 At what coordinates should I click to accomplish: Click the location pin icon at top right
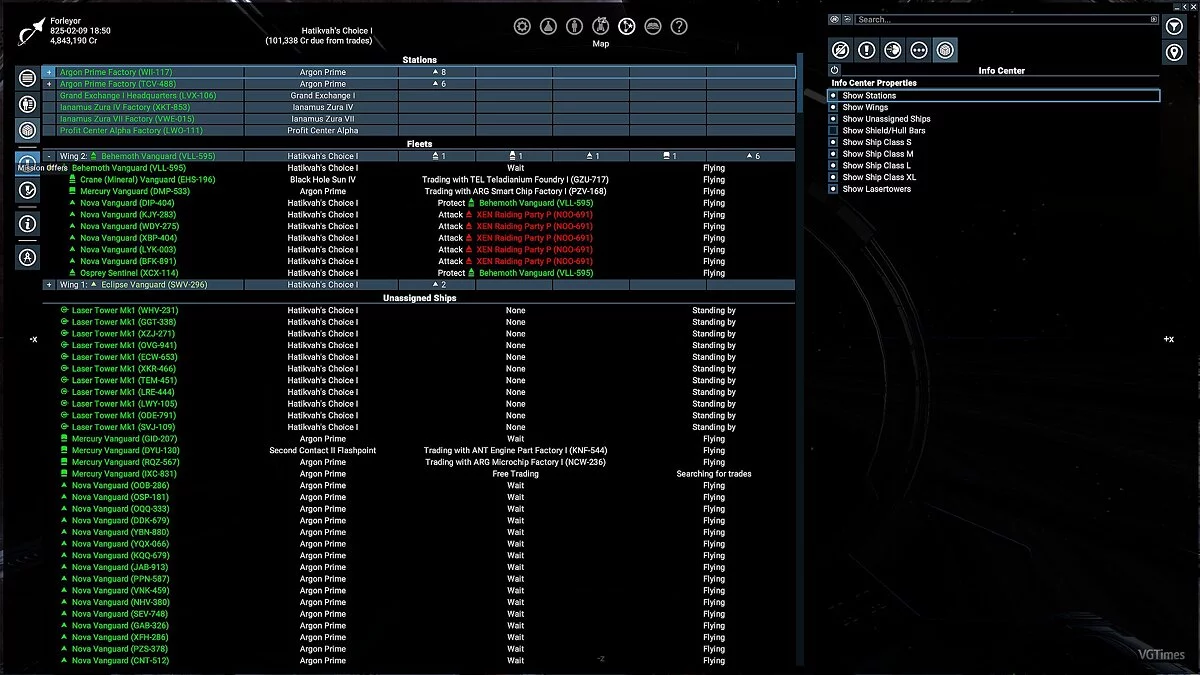tap(1176, 50)
